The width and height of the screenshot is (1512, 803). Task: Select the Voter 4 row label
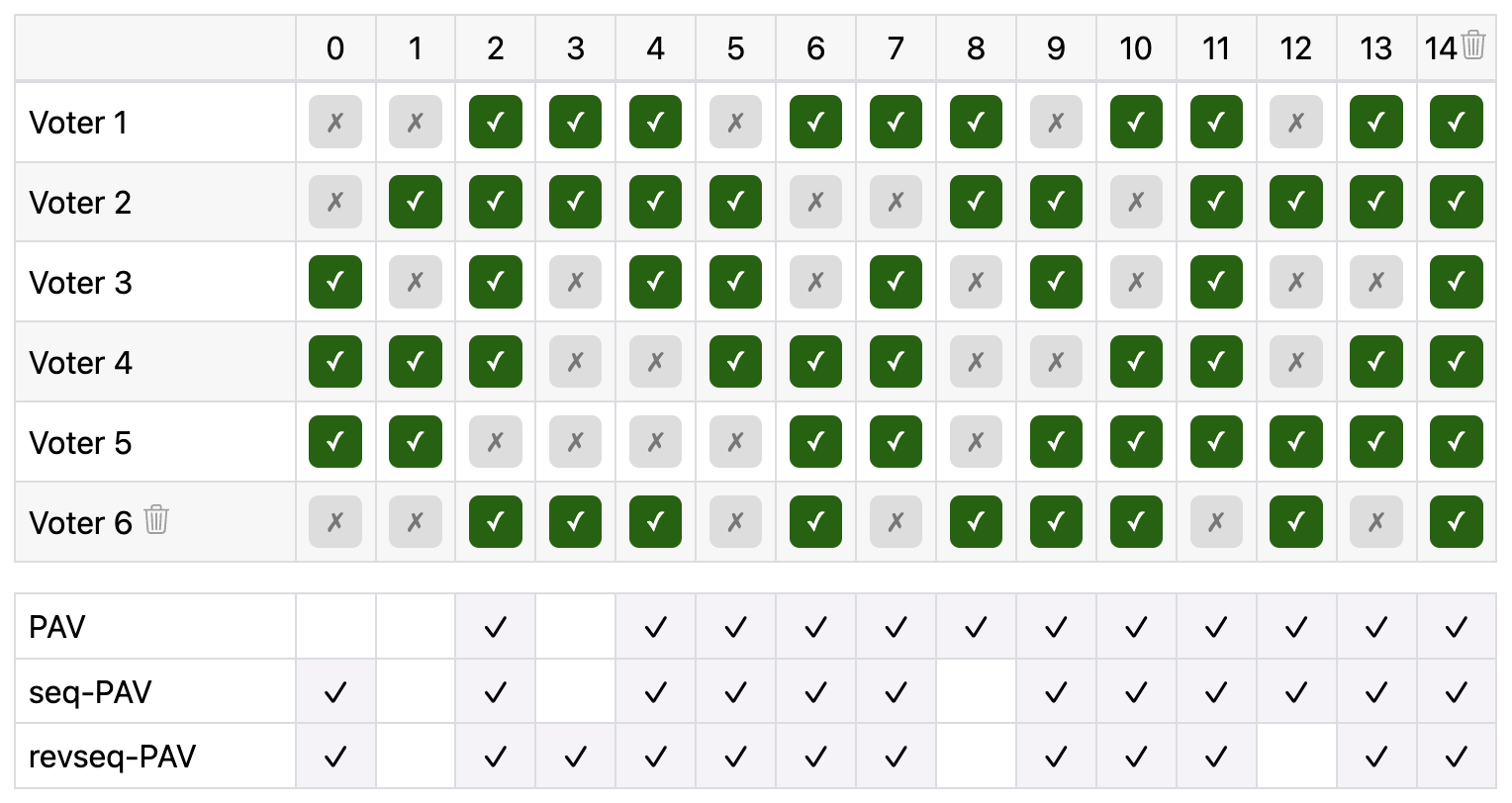tap(80, 361)
